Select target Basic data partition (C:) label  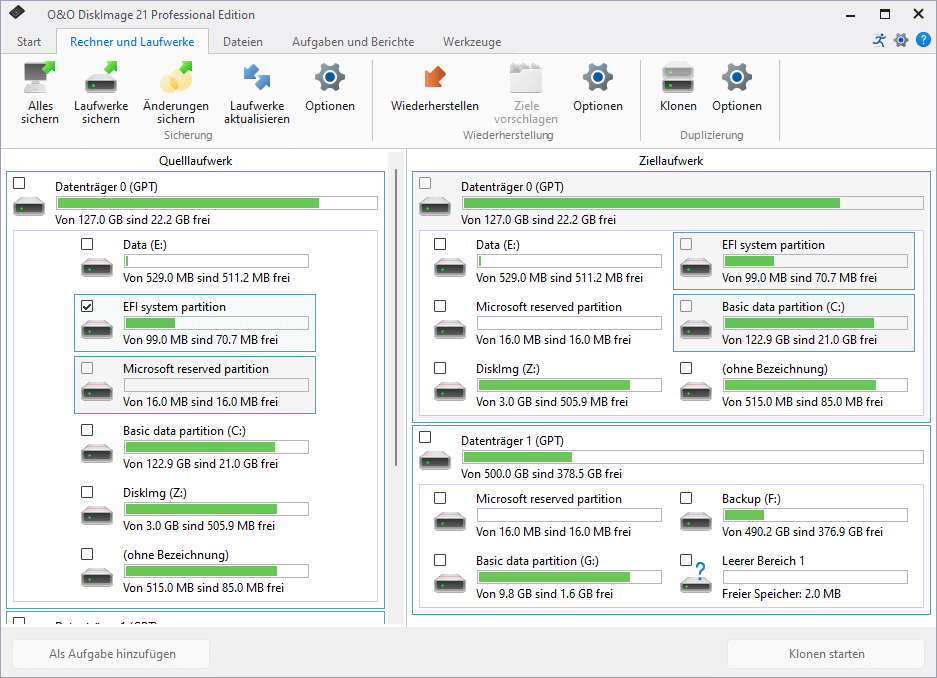click(783, 306)
